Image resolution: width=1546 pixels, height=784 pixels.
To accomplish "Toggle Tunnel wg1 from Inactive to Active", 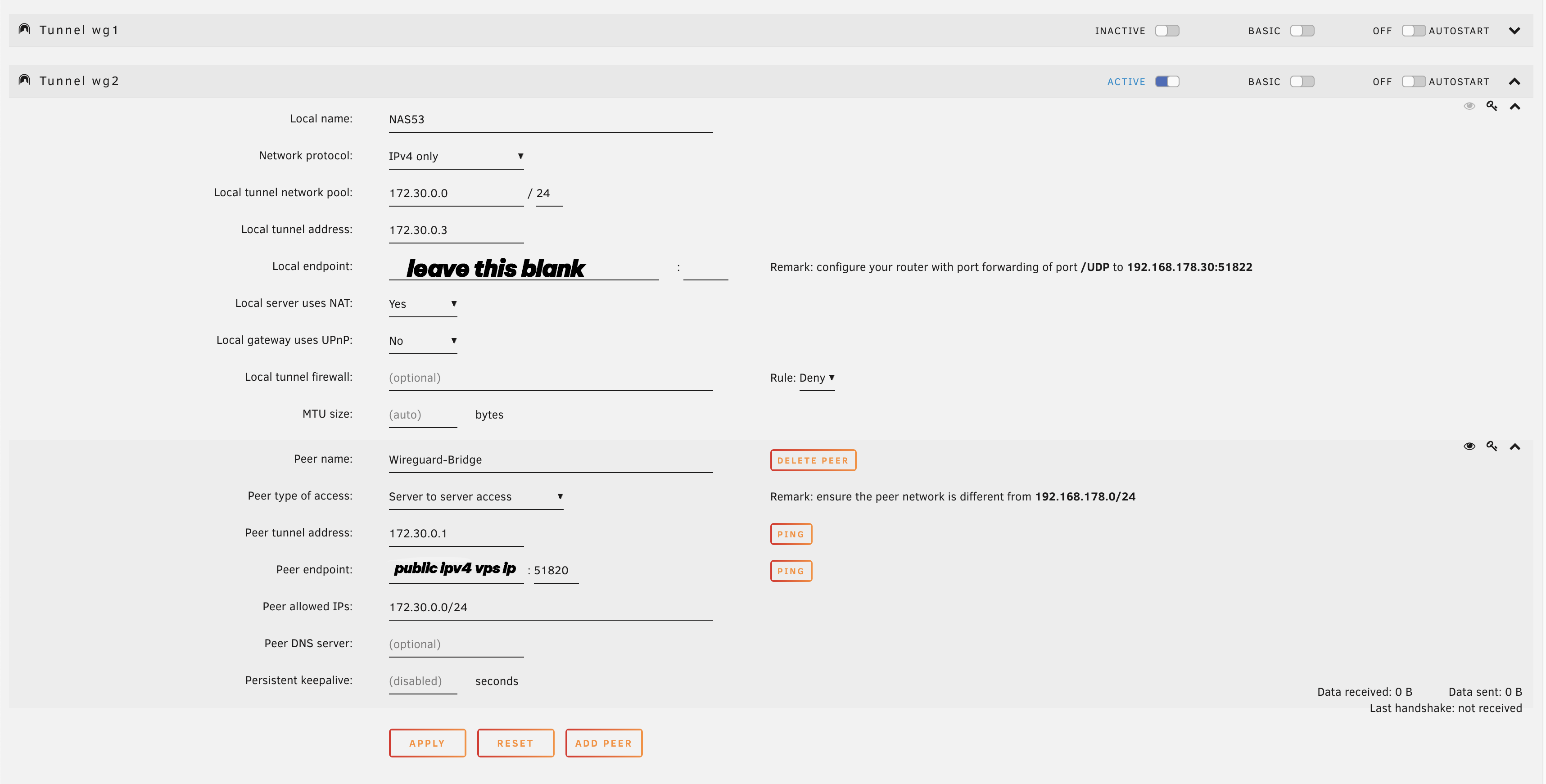I will coord(1166,31).
